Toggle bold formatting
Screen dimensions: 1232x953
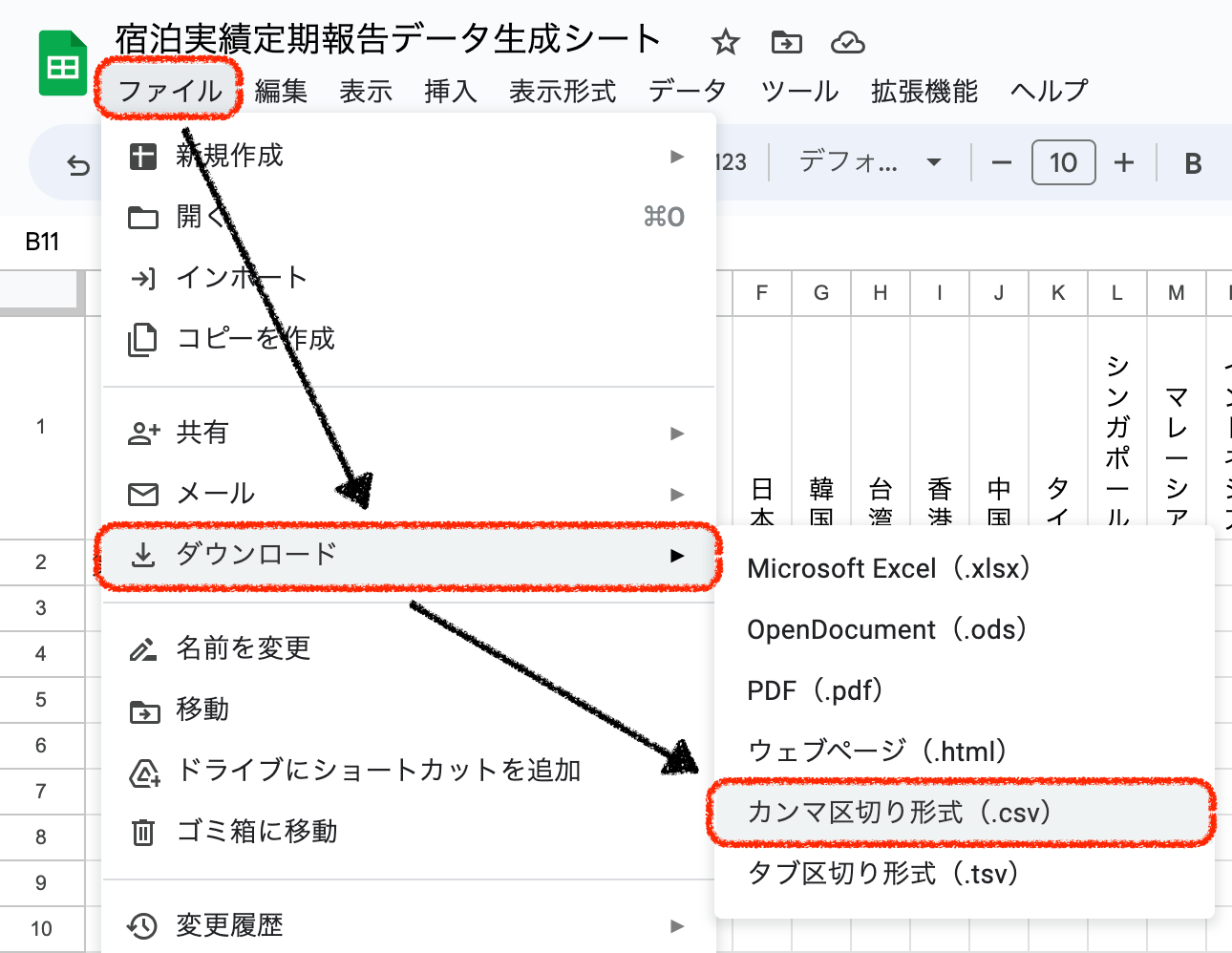click(x=1193, y=163)
